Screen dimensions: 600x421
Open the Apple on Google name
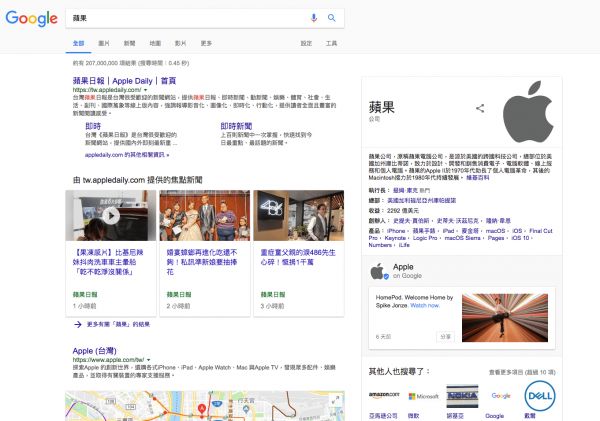tap(403, 267)
